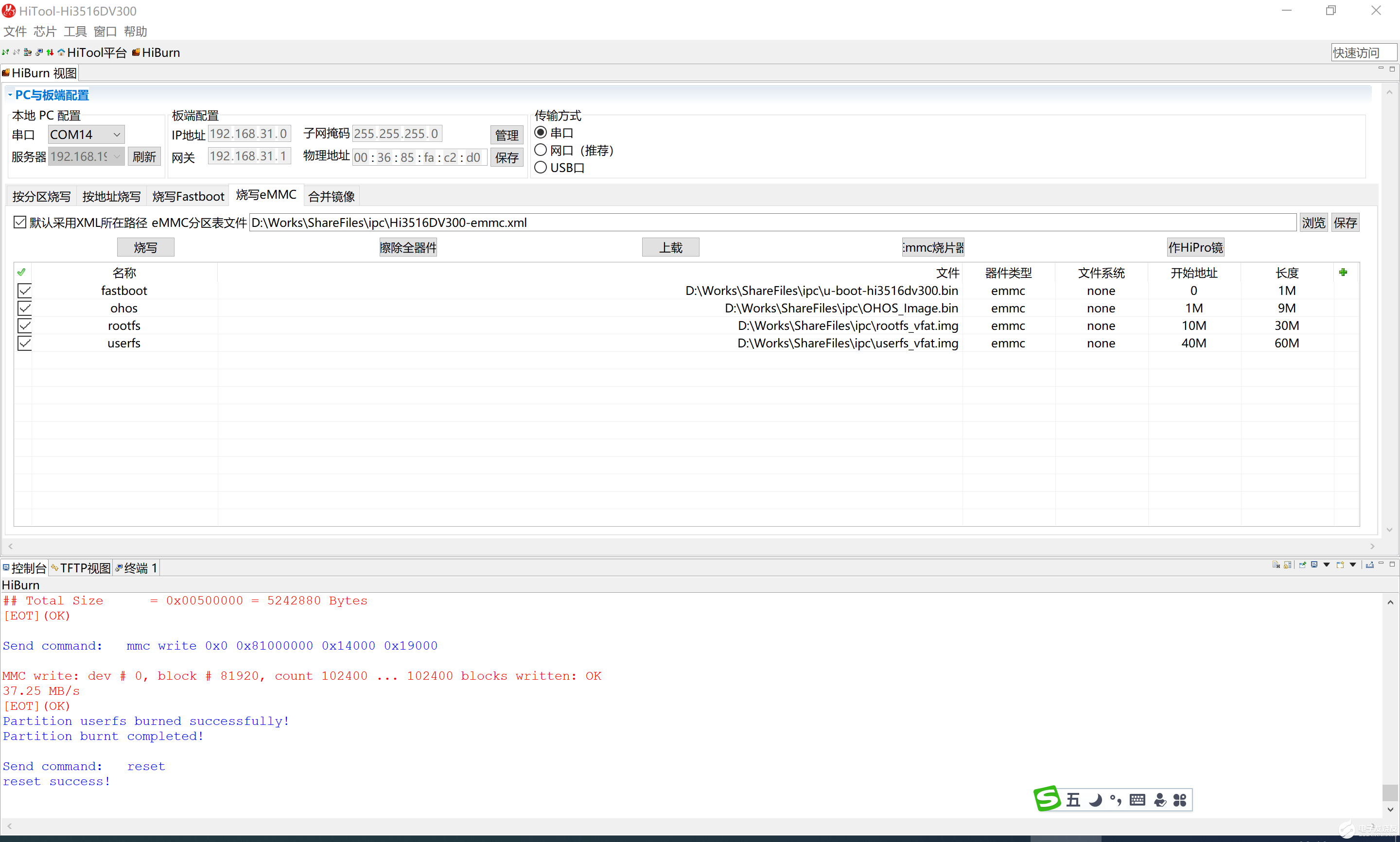Image resolution: width=1400 pixels, height=842 pixels.
Task: Open the 文件 menu
Action: point(15,31)
